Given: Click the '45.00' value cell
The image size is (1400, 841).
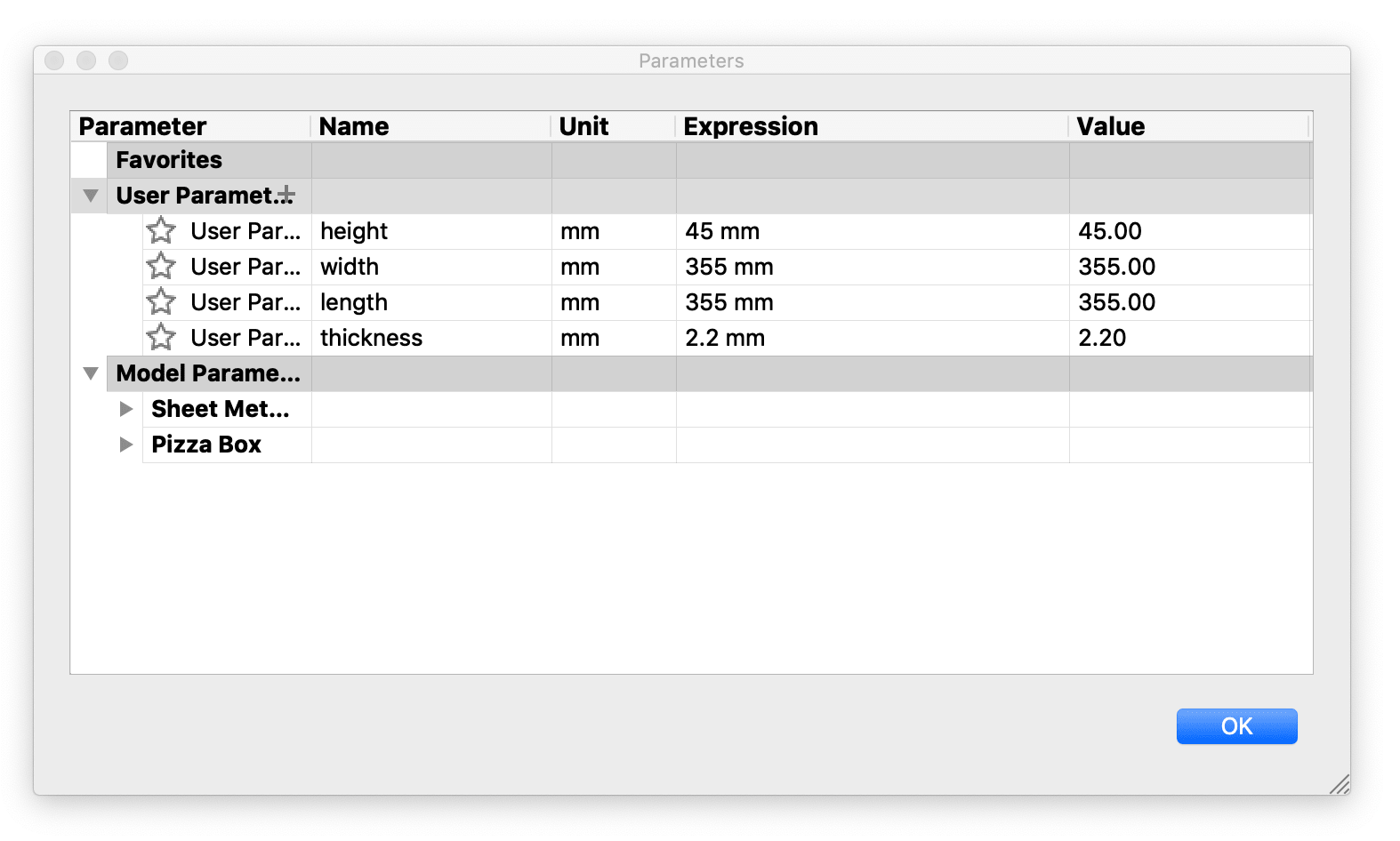Looking at the screenshot, I should click(x=1190, y=231).
